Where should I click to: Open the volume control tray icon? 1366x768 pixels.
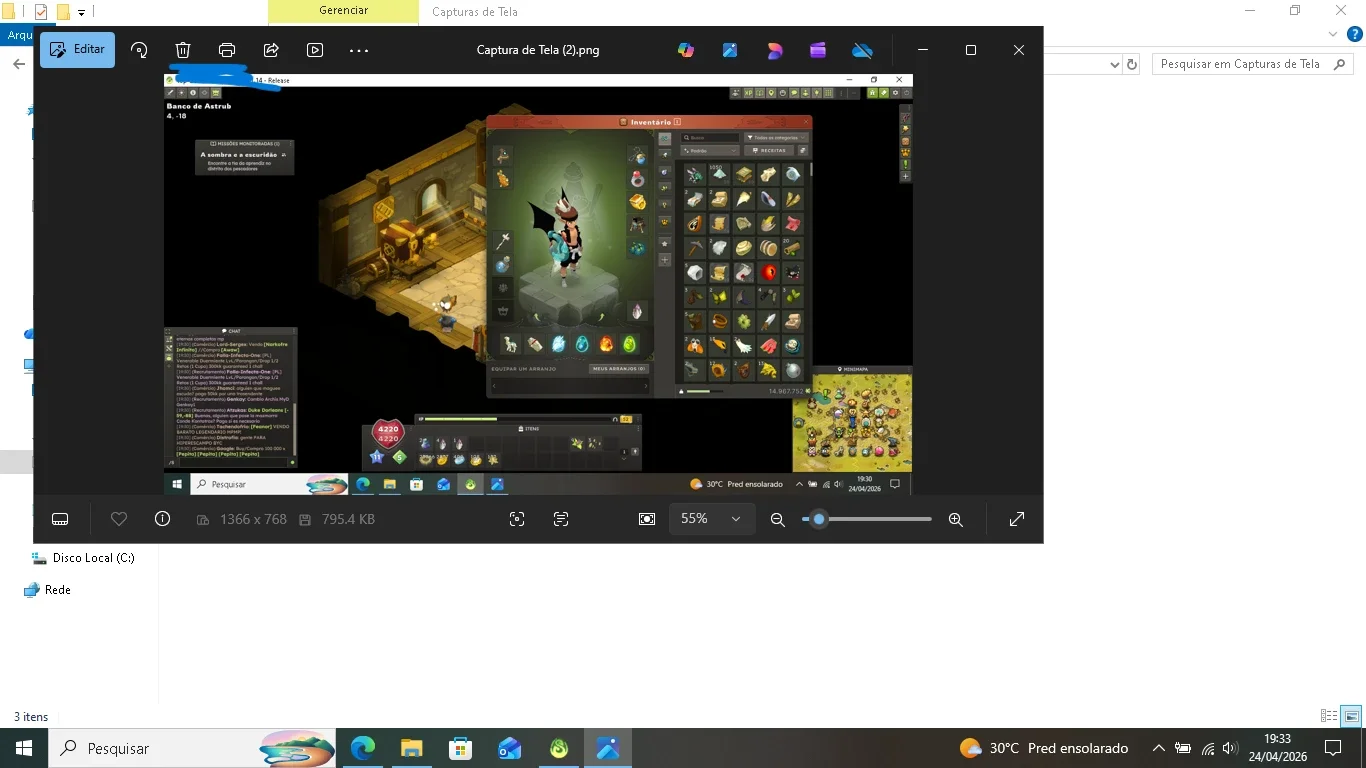1230,748
